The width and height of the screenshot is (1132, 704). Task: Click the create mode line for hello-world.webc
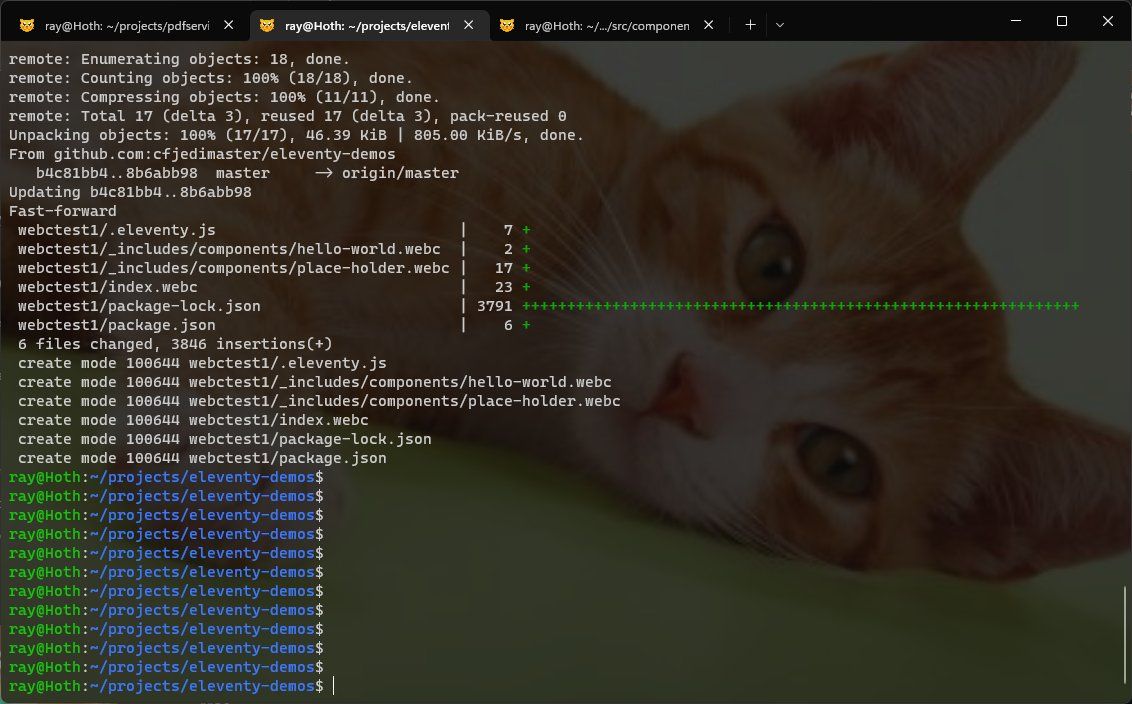[315, 382]
